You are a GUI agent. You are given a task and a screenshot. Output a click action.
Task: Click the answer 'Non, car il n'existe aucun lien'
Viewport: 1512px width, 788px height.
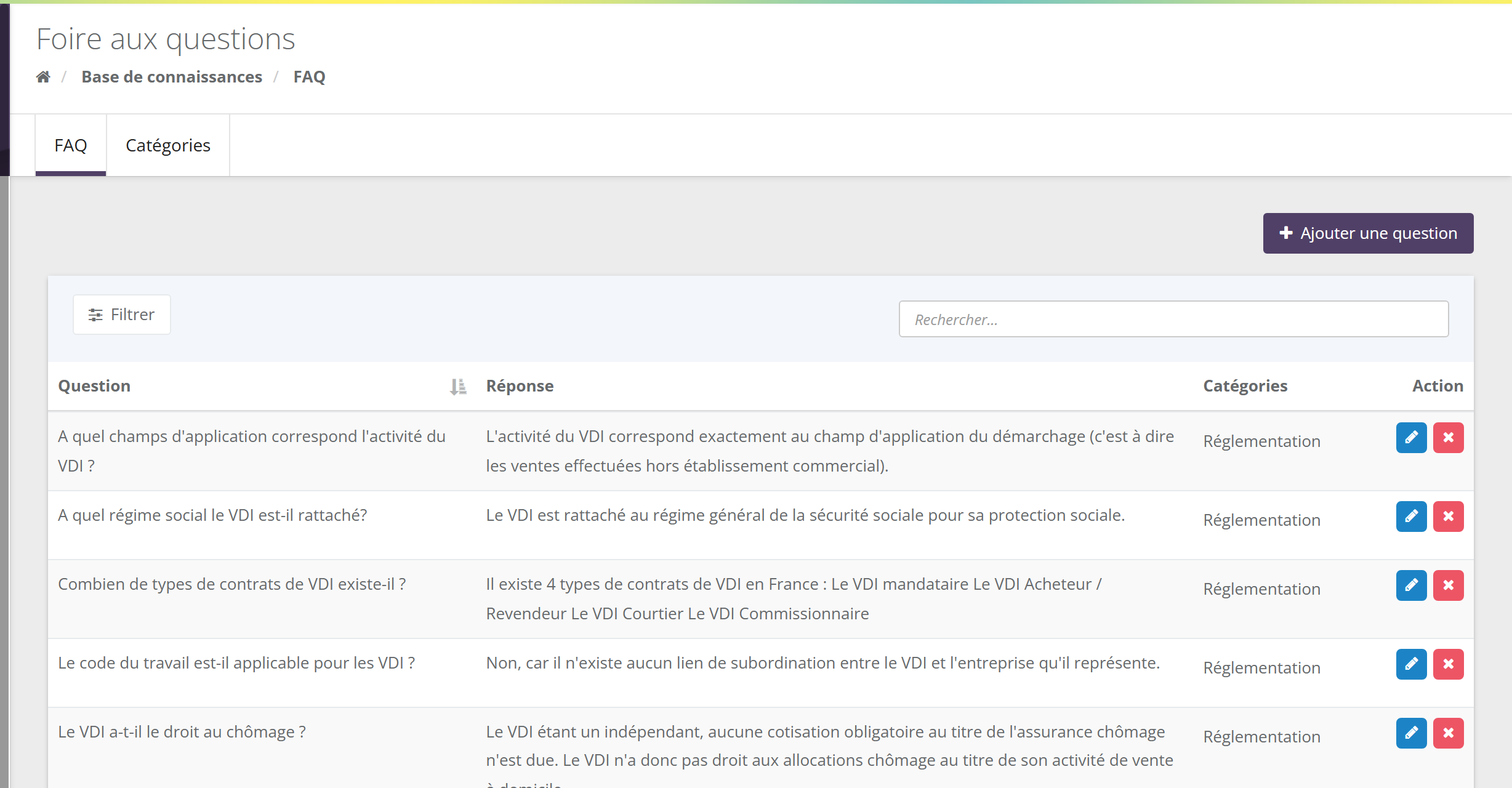(822, 663)
